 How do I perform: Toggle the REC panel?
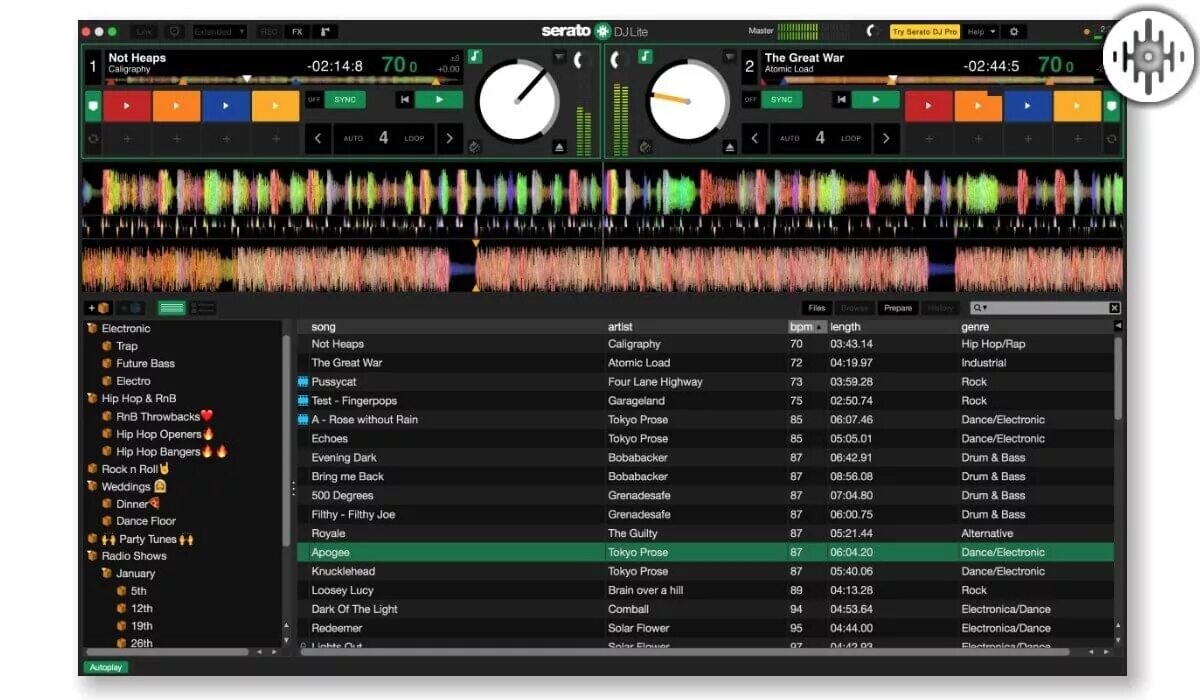pyautogui.click(x=269, y=32)
